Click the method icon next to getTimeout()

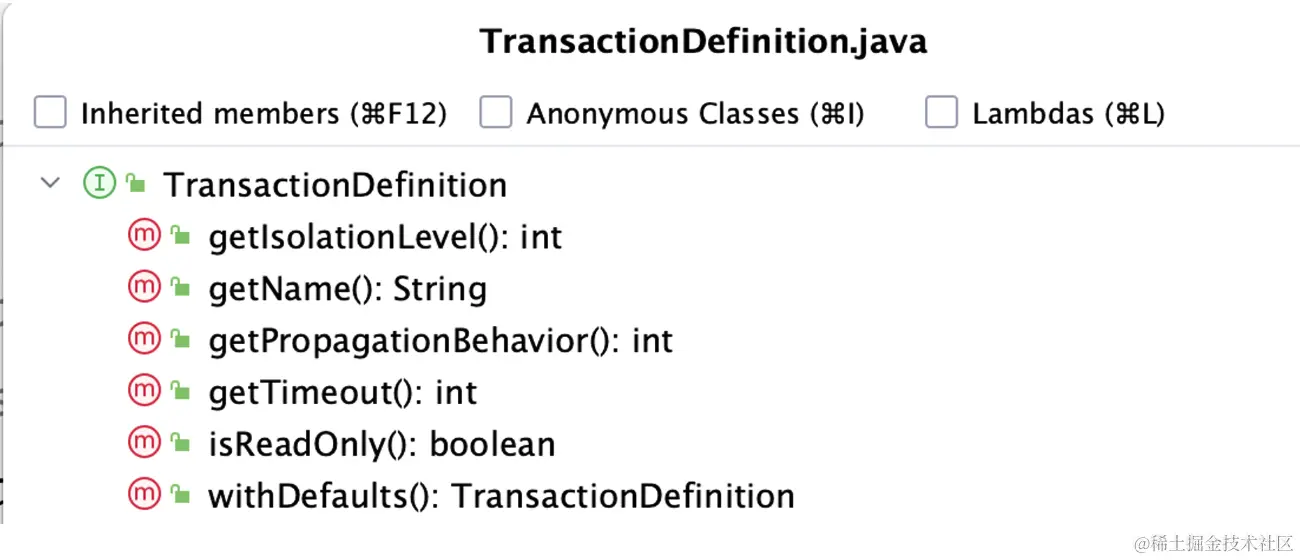(x=145, y=391)
